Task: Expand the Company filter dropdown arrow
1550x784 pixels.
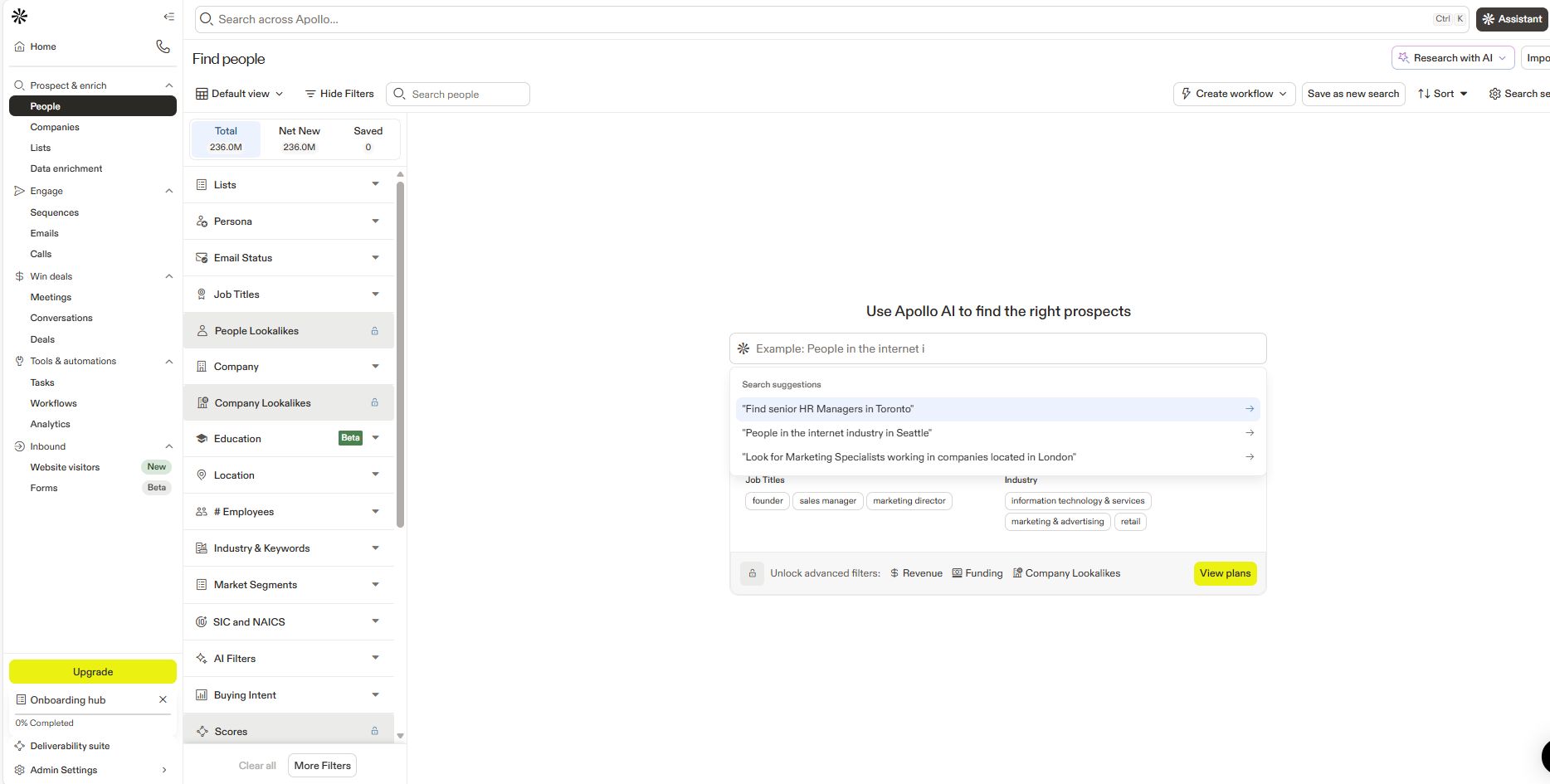Action: [375, 366]
